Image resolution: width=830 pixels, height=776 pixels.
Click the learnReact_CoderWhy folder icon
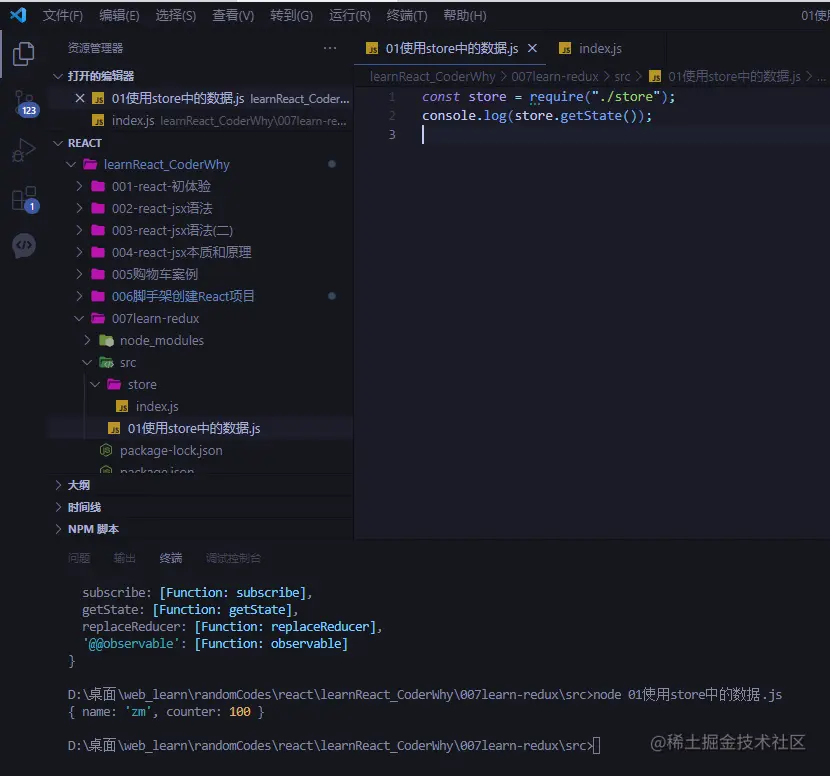coord(90,165)
